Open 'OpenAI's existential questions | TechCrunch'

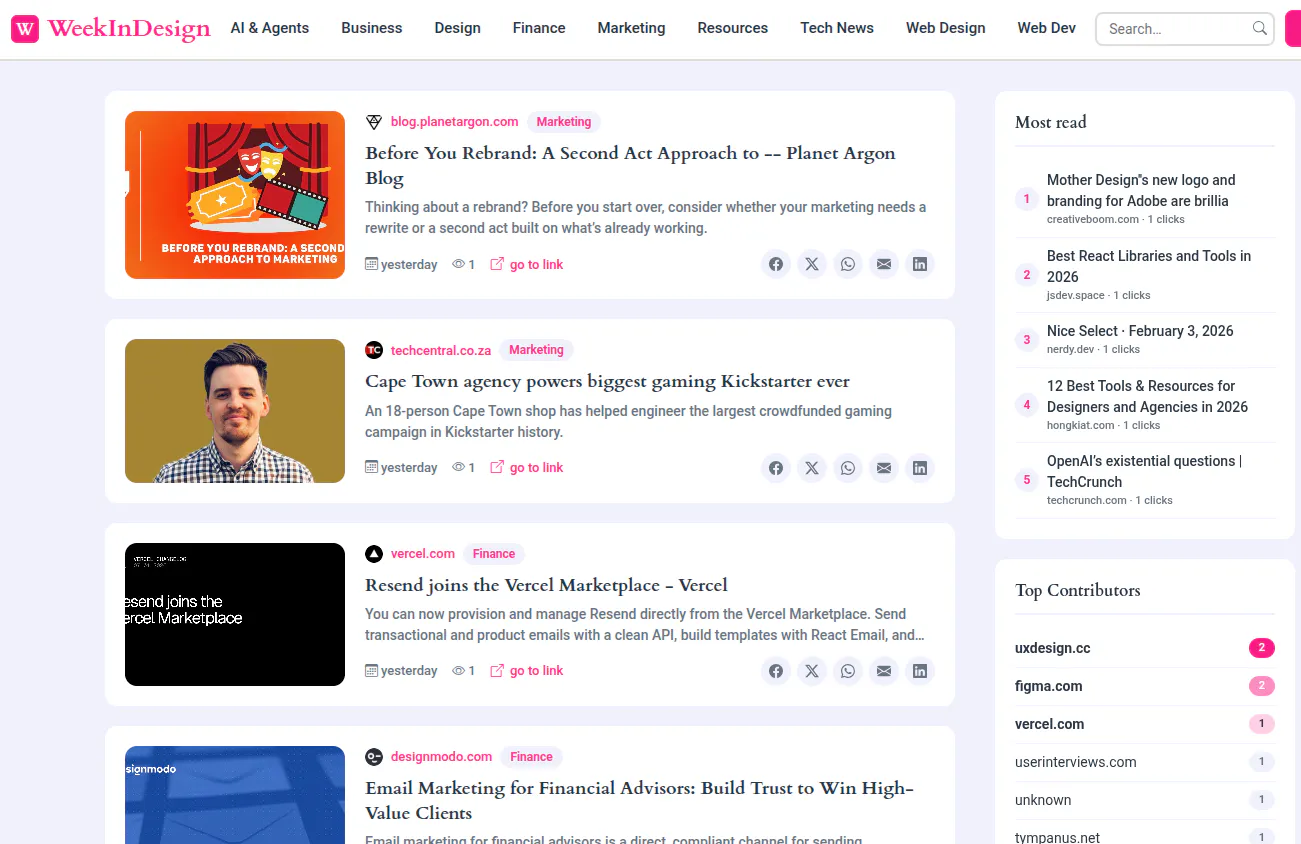pos(1144,471)
